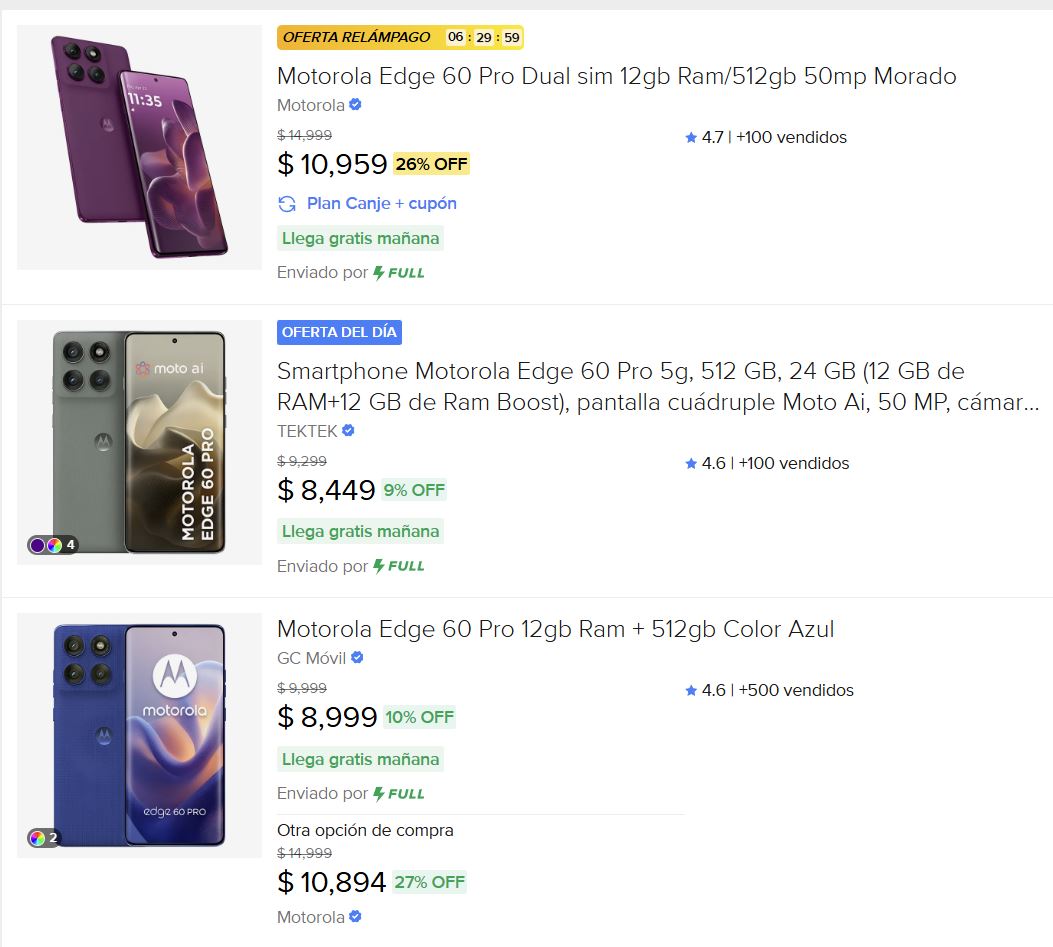
Task: Click the OFERTA DEL DÍA badge
Action: click(340, 332)
